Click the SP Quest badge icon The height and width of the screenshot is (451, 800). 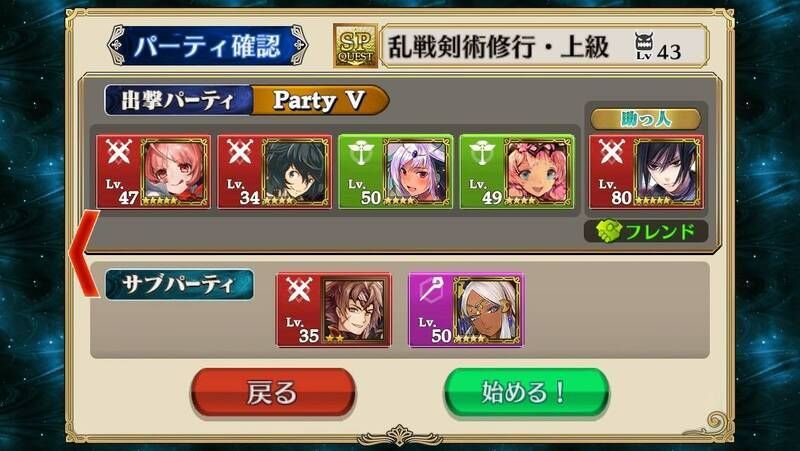coord(356,46)
